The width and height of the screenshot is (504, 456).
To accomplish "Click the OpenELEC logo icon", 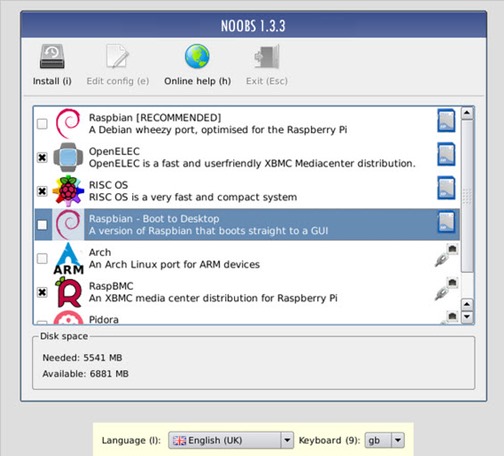I will tap(68, 157).
